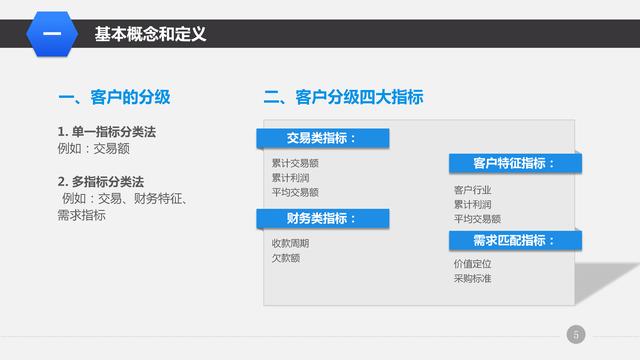Click the blue banner 交易类指标：
The width and height of the screenshot is (640, 360).
pos(323,138)
